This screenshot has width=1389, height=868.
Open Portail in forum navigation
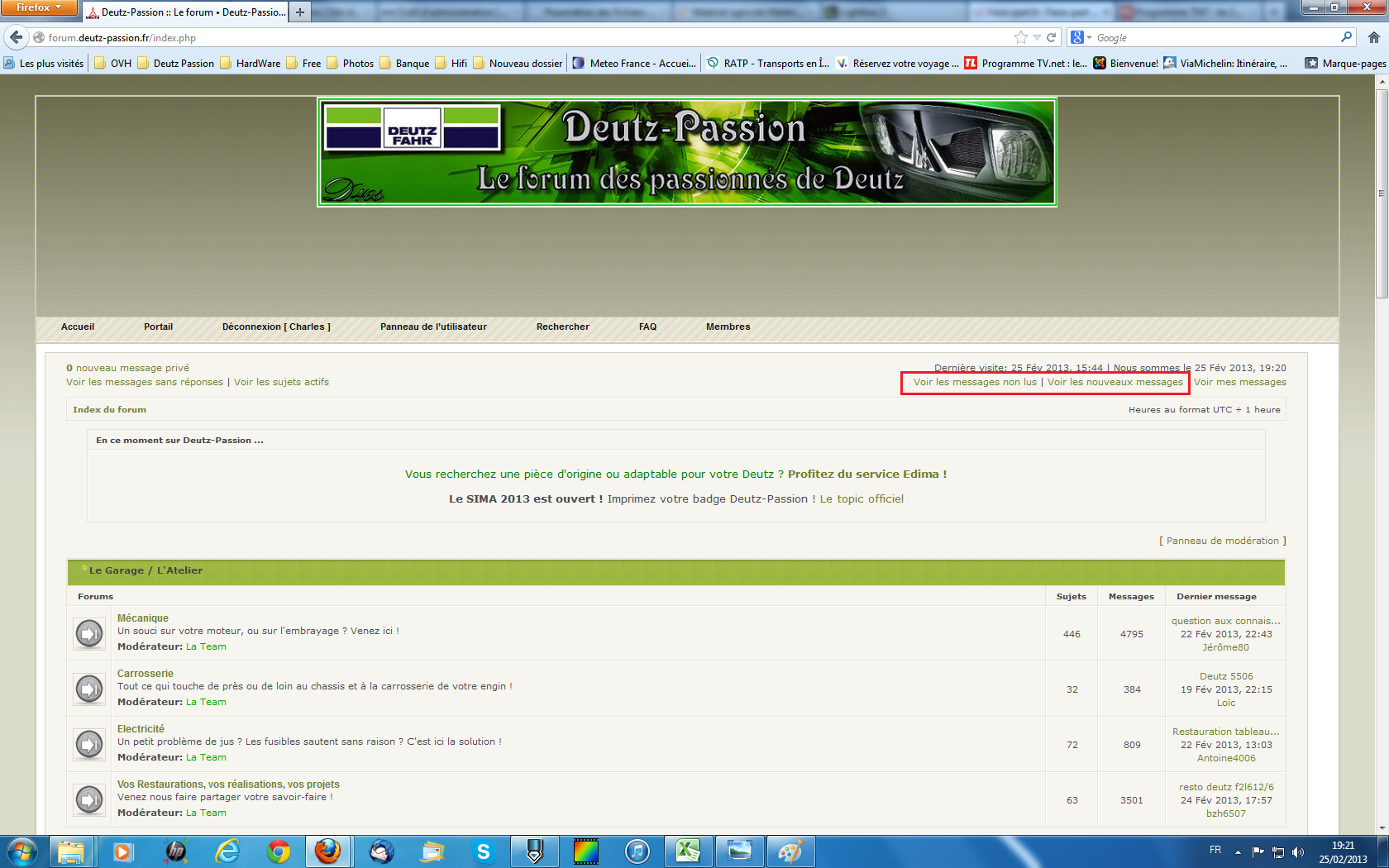pyautogui.click(x=158, y=327)
